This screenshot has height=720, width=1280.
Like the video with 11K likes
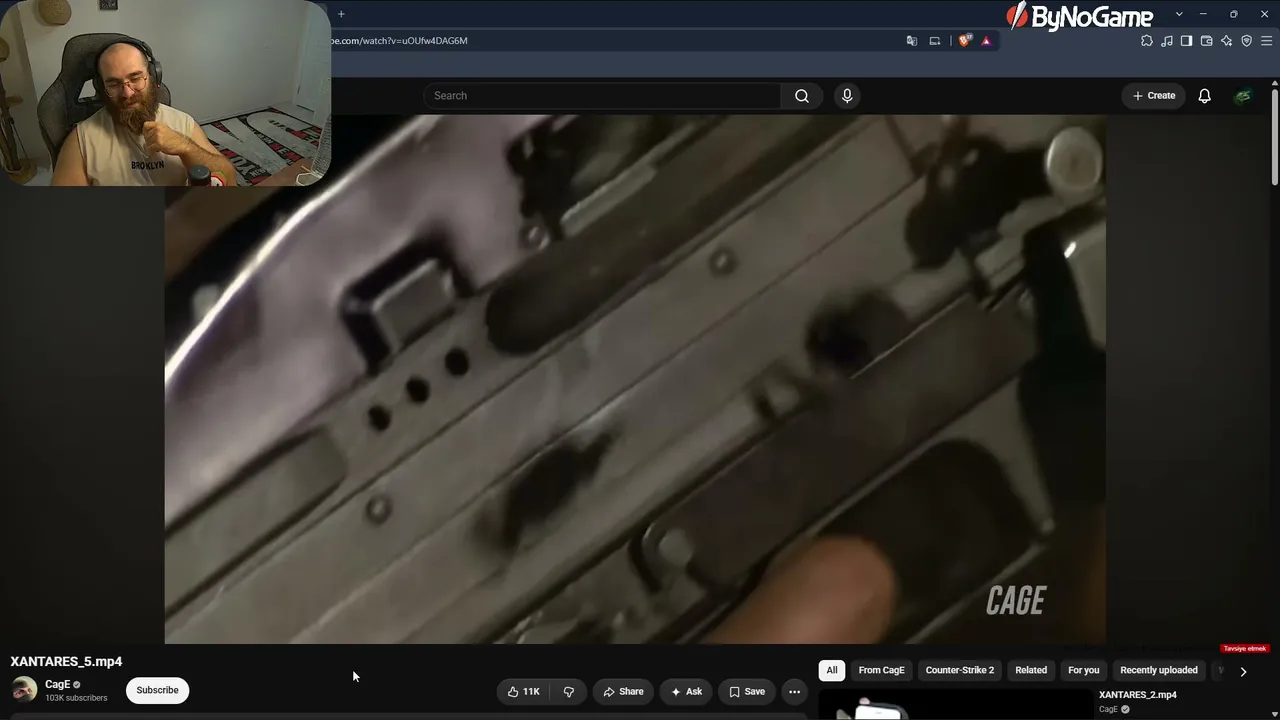[523, 691]
